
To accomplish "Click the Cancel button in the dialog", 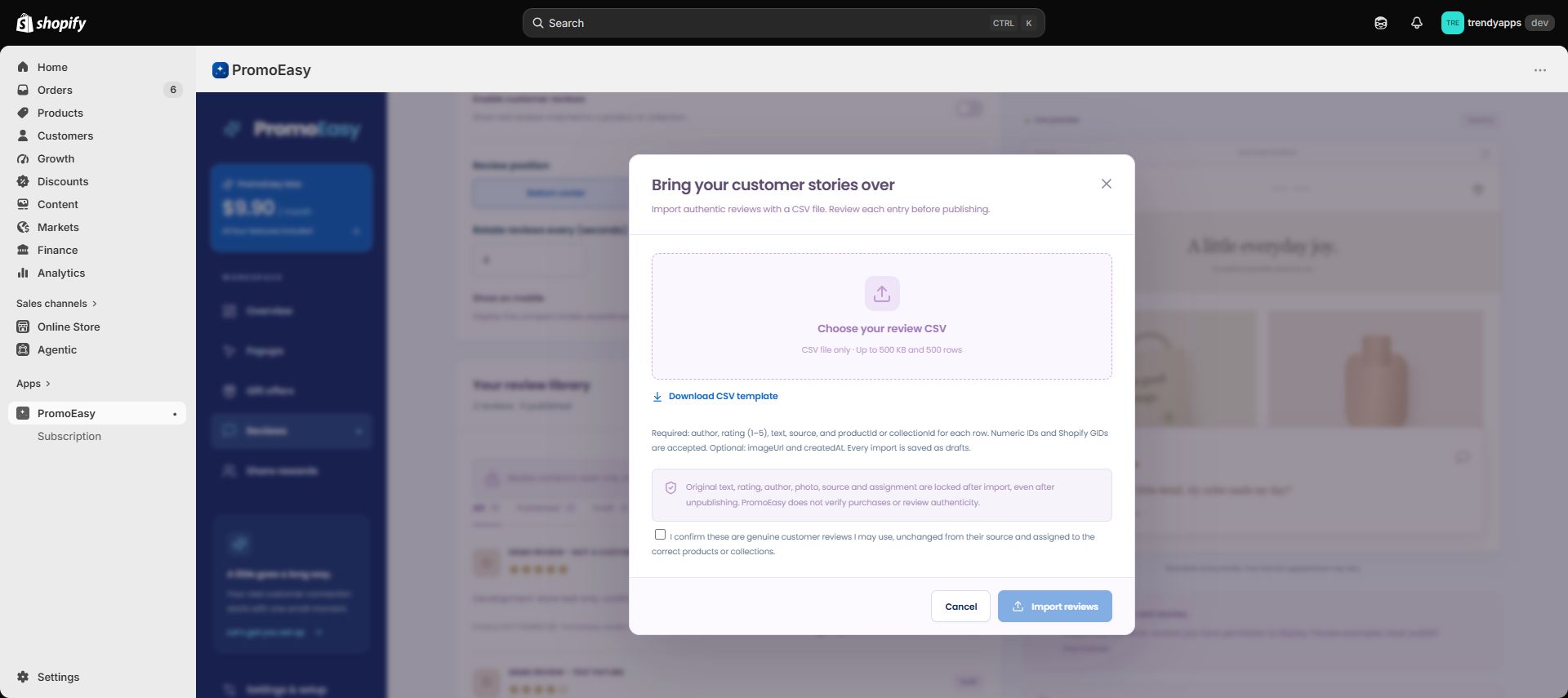I will [960, 607].
